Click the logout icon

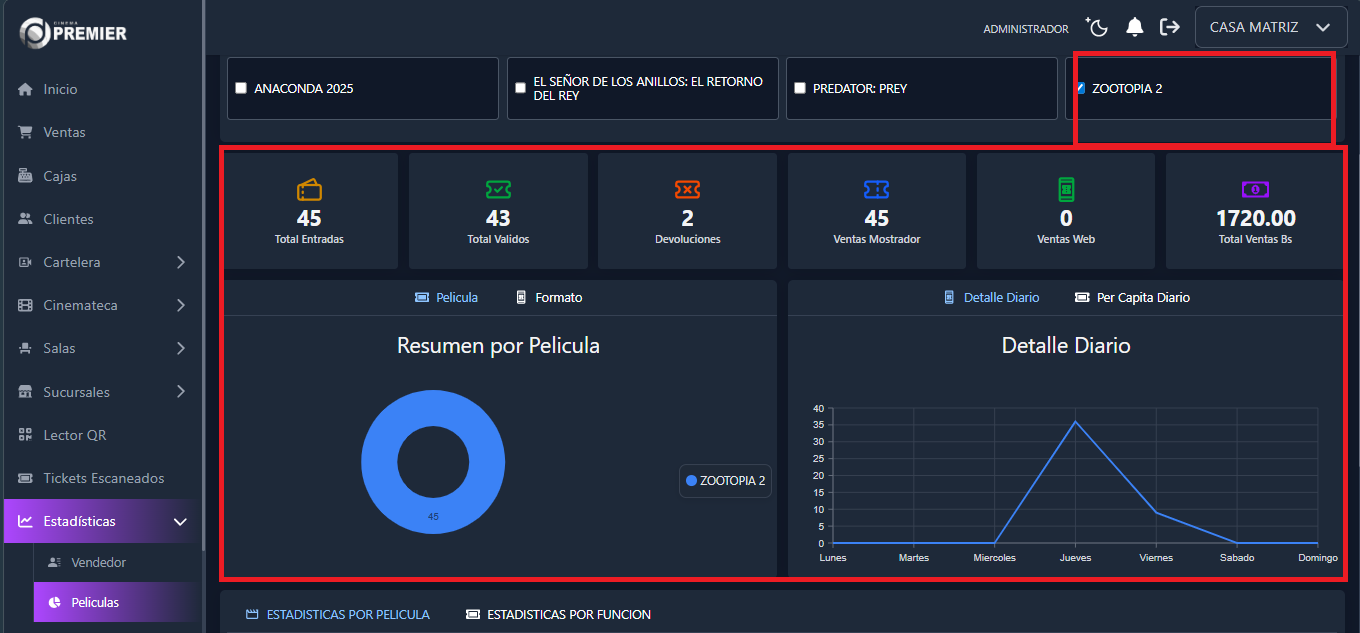[1170, 27]
